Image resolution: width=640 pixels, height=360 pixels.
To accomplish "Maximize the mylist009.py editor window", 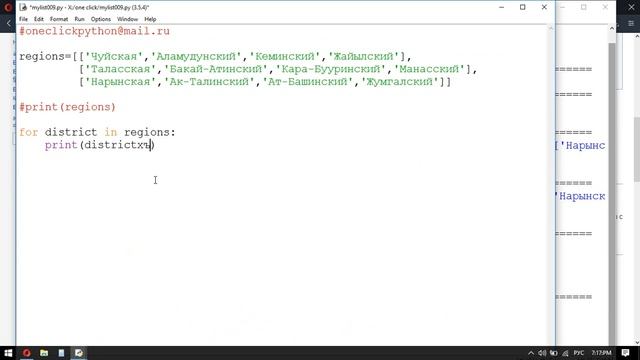I will click(x=522, y=7).
